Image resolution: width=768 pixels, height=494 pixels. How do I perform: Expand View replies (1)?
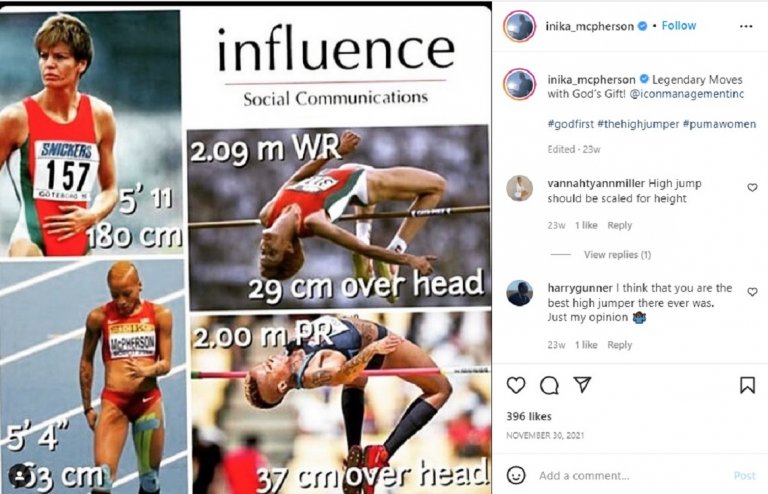pyautogui.click(x=617, y=255)
